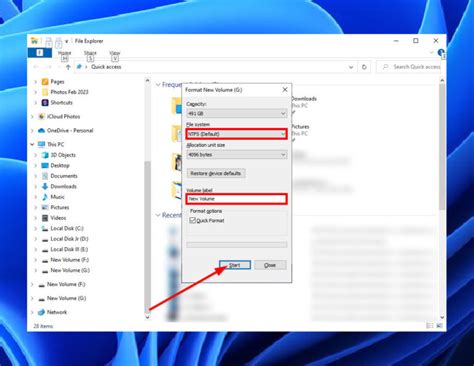The image size is (474, 366).
Task: Select the OneDrive cloud icon
Action: tap(41, 131)
